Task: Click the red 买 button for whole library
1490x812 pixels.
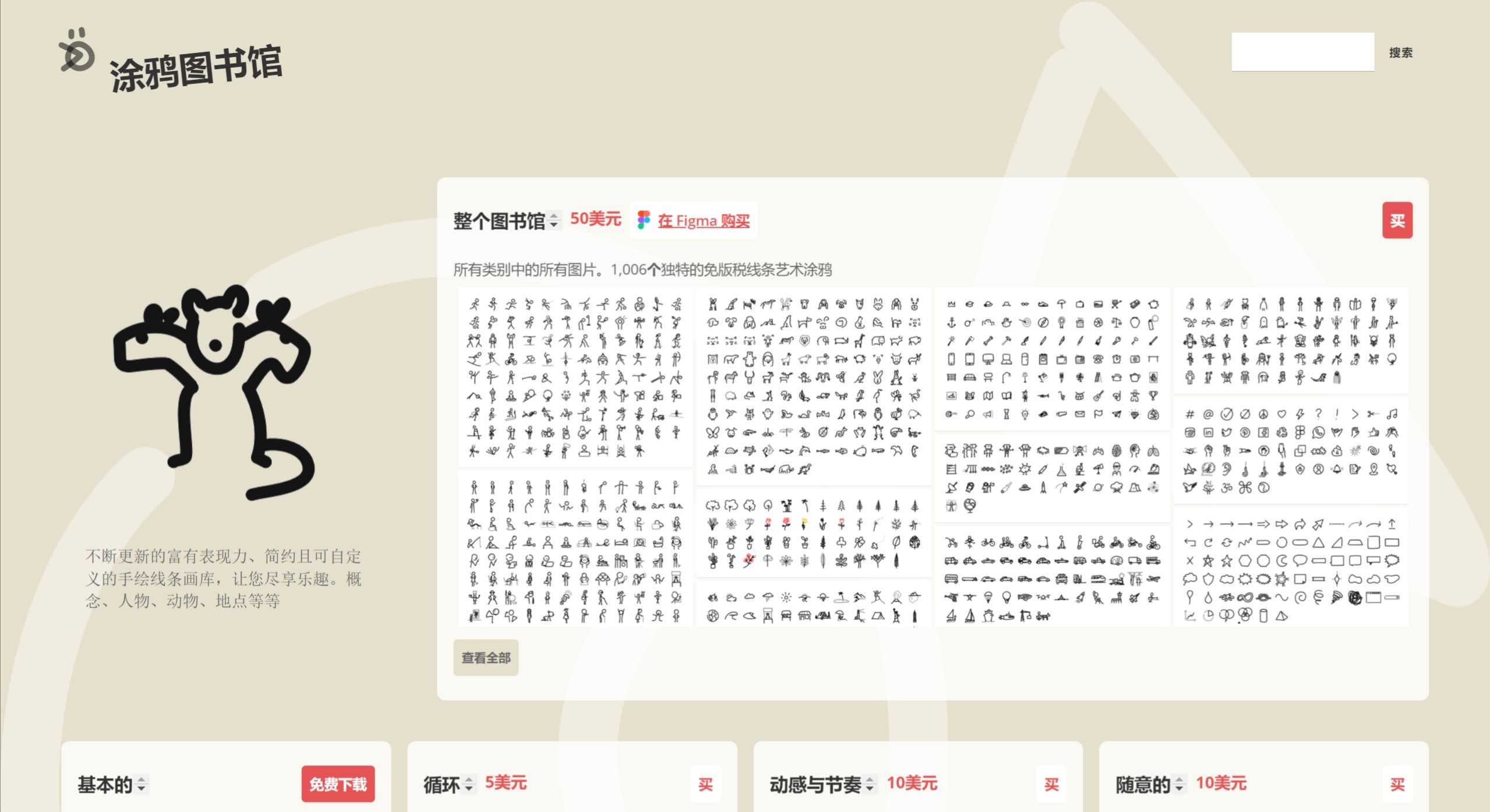Action: (x=1397, y=220)
